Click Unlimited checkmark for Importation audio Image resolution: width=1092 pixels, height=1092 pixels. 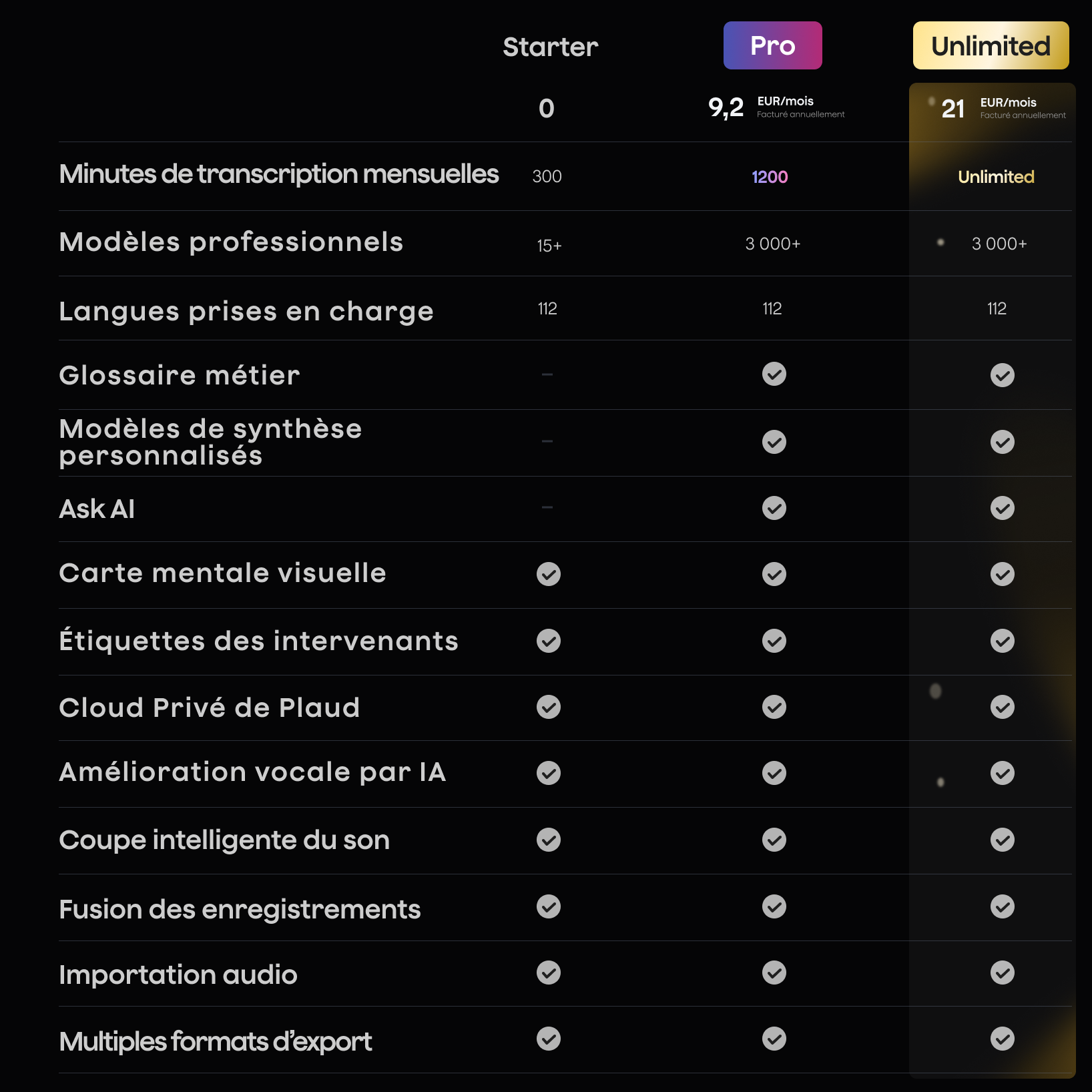(x=1002, y=973)
